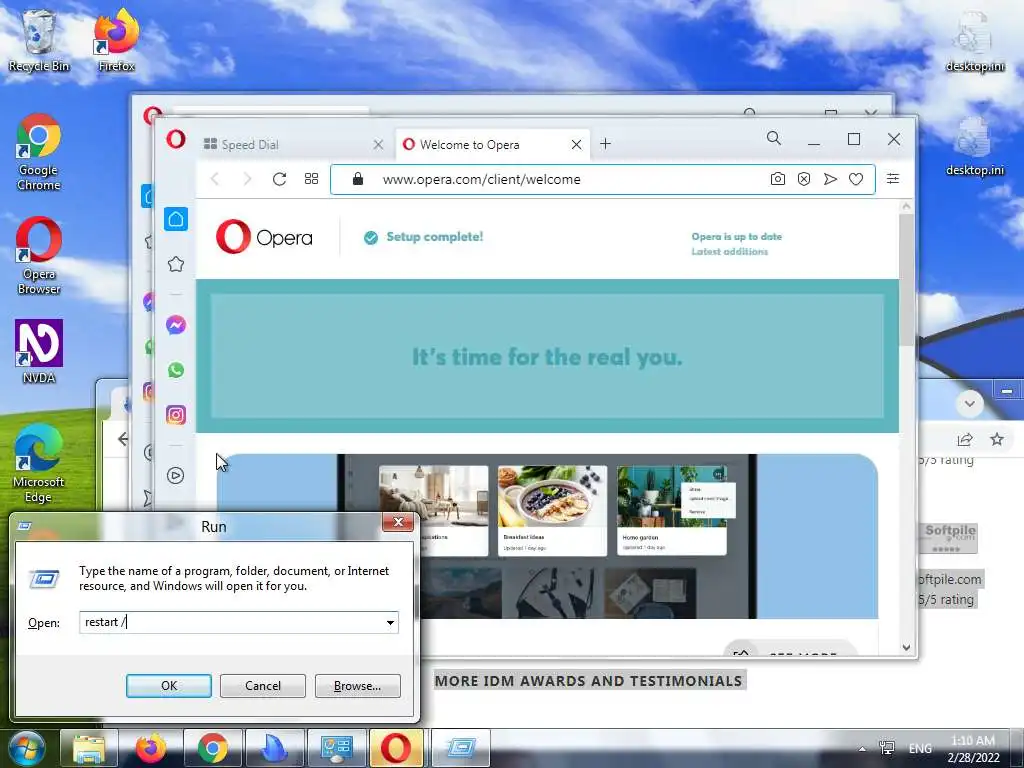Click the Opera address bar URL
Viewport: 1024px width, 768px height.
click(x=481, y=179)
